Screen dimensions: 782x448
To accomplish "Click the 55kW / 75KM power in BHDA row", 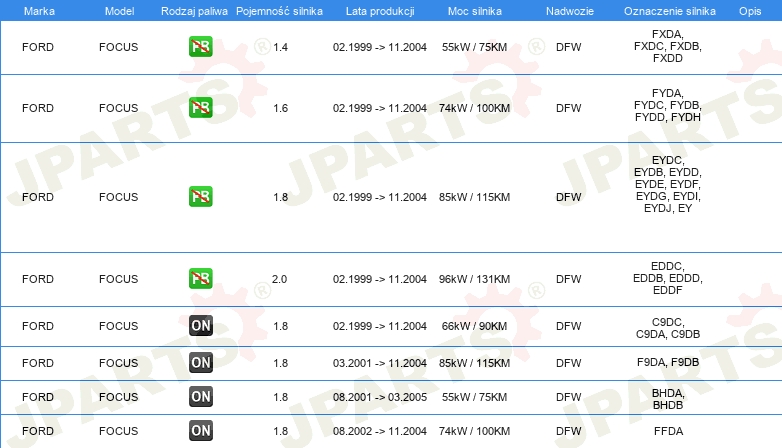I will 474,397.
